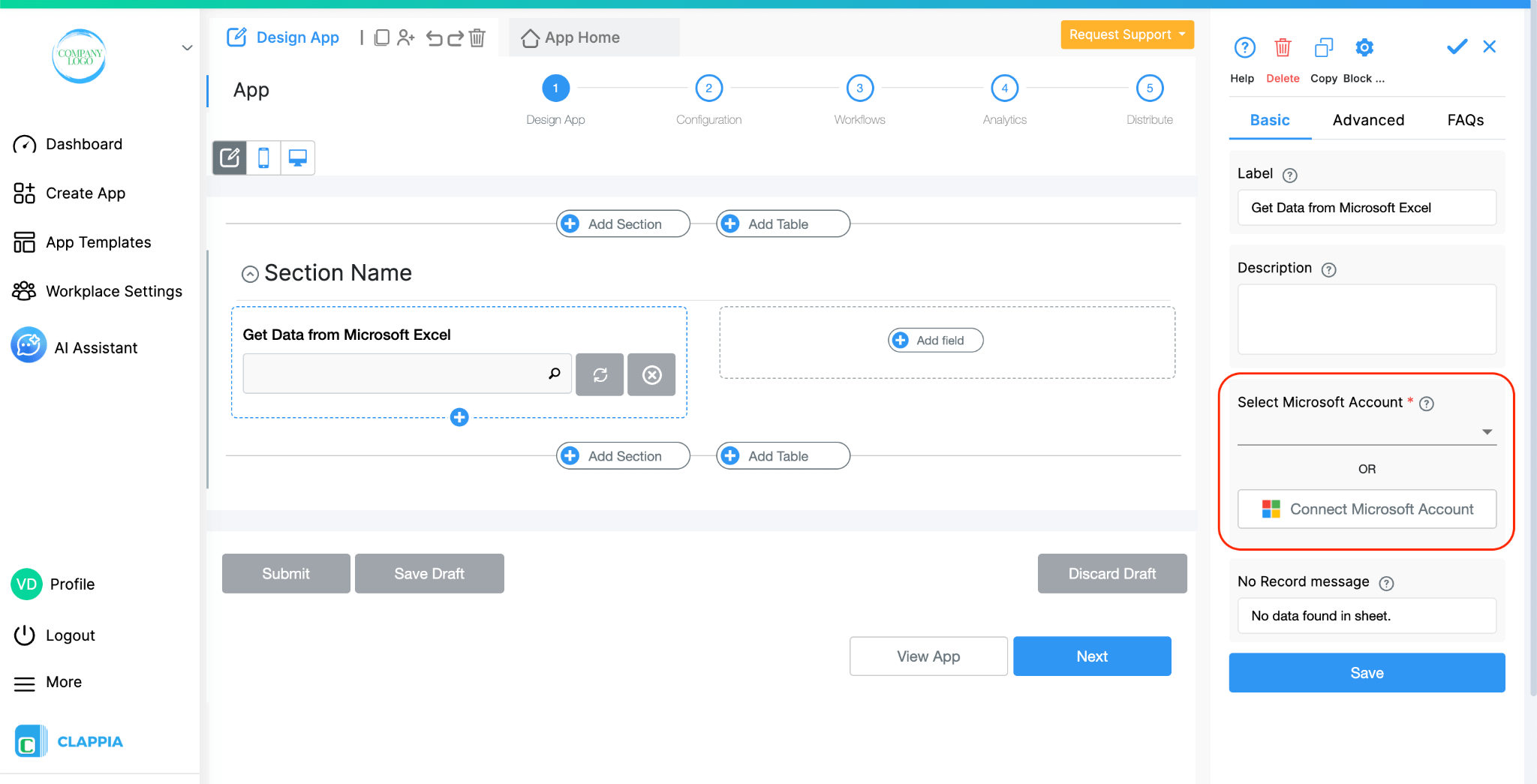
Task: Confirm changes with the blue checkmark icon
Action: click(x=1457, y=47)
